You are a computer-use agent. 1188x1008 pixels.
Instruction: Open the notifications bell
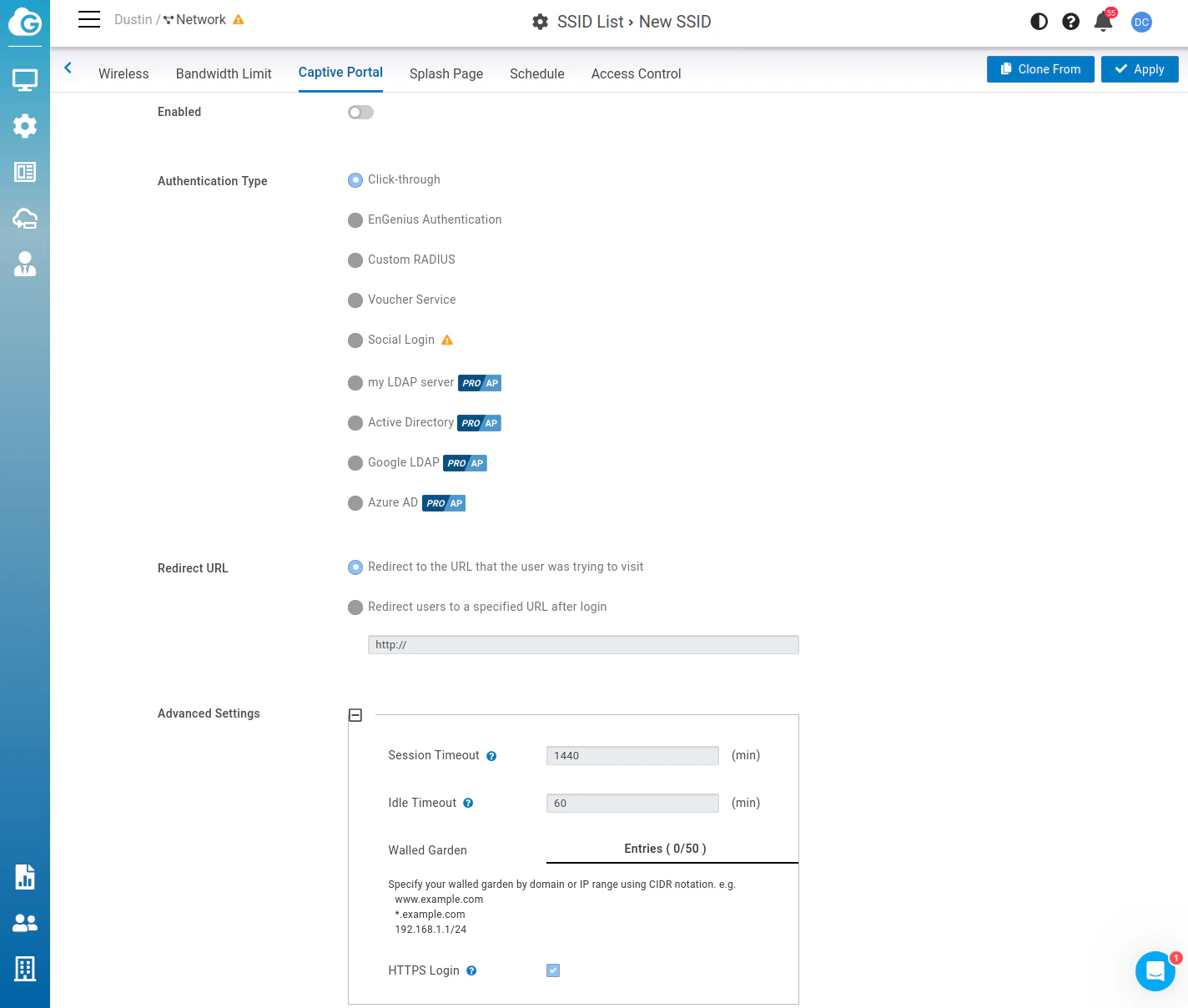pyautogui.click(x=1104, y=21)
